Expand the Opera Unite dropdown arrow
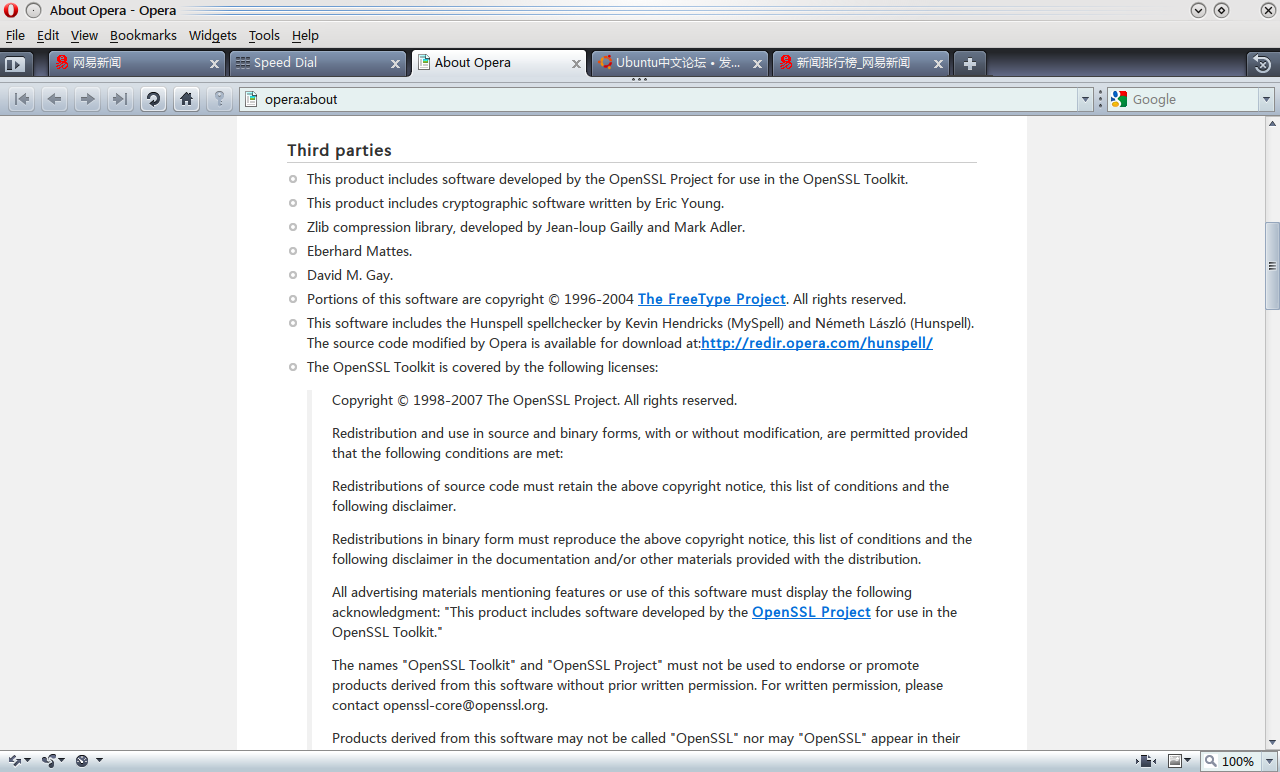This screenshot has width=1280, height=772. [x=62, y=761]
